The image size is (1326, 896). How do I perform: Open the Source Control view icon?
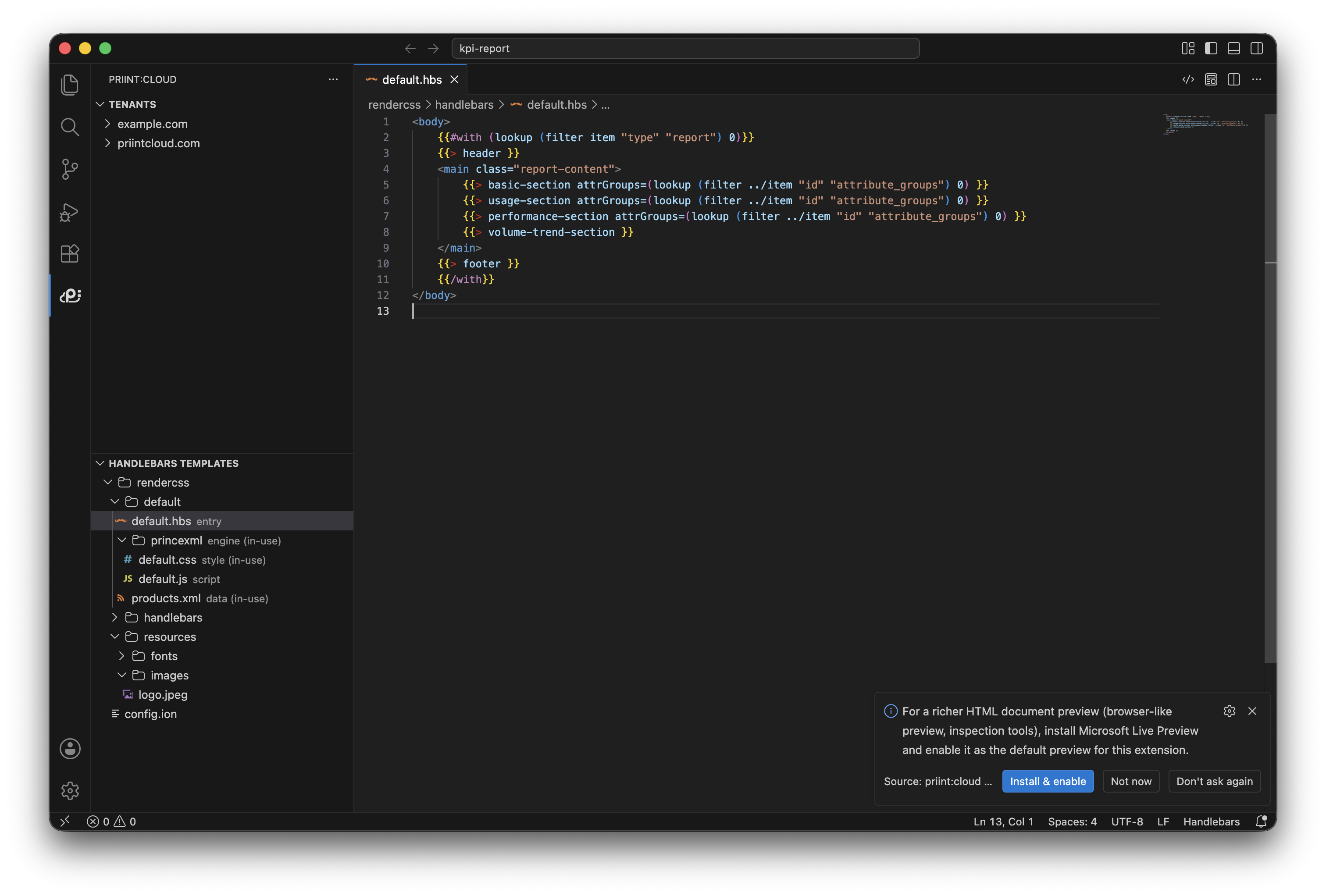tap(70, 169)
